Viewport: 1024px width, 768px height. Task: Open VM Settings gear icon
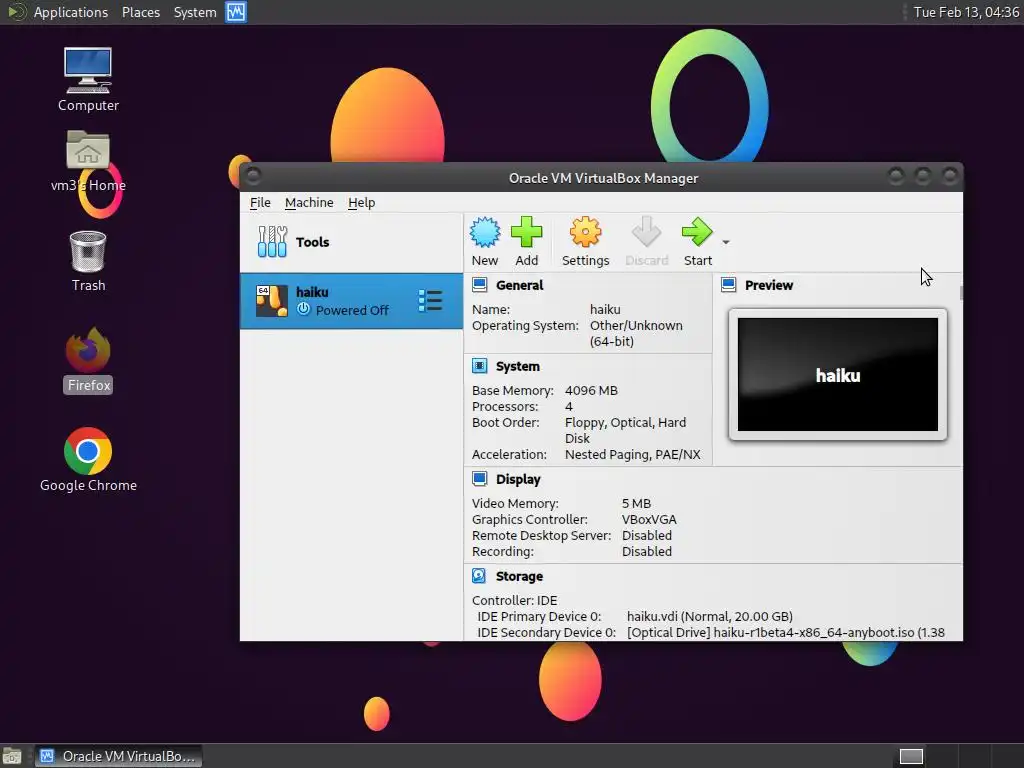click(585, 232)
